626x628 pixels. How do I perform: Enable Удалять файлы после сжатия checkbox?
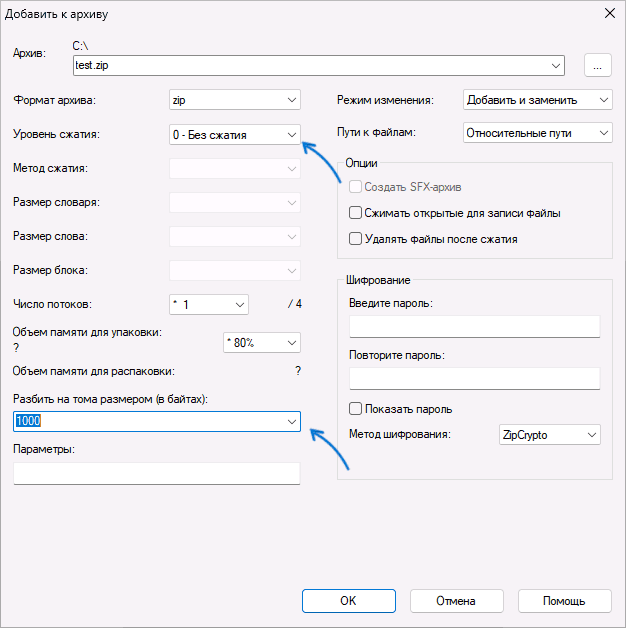click(355, 239)
